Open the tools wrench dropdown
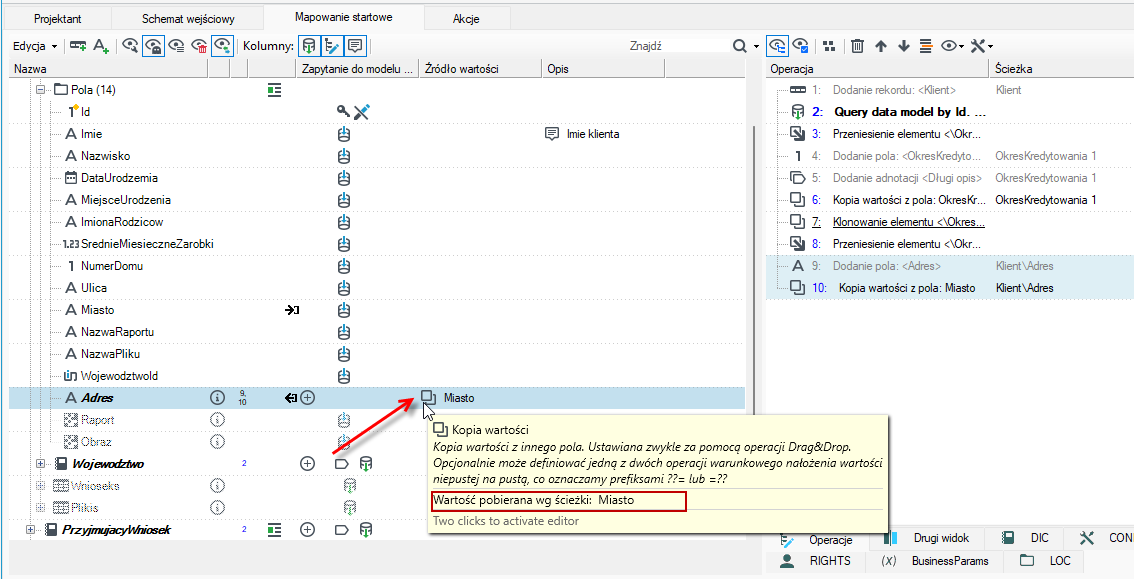The height and width of the screenshot is (579, 1134). pos(981,46)
